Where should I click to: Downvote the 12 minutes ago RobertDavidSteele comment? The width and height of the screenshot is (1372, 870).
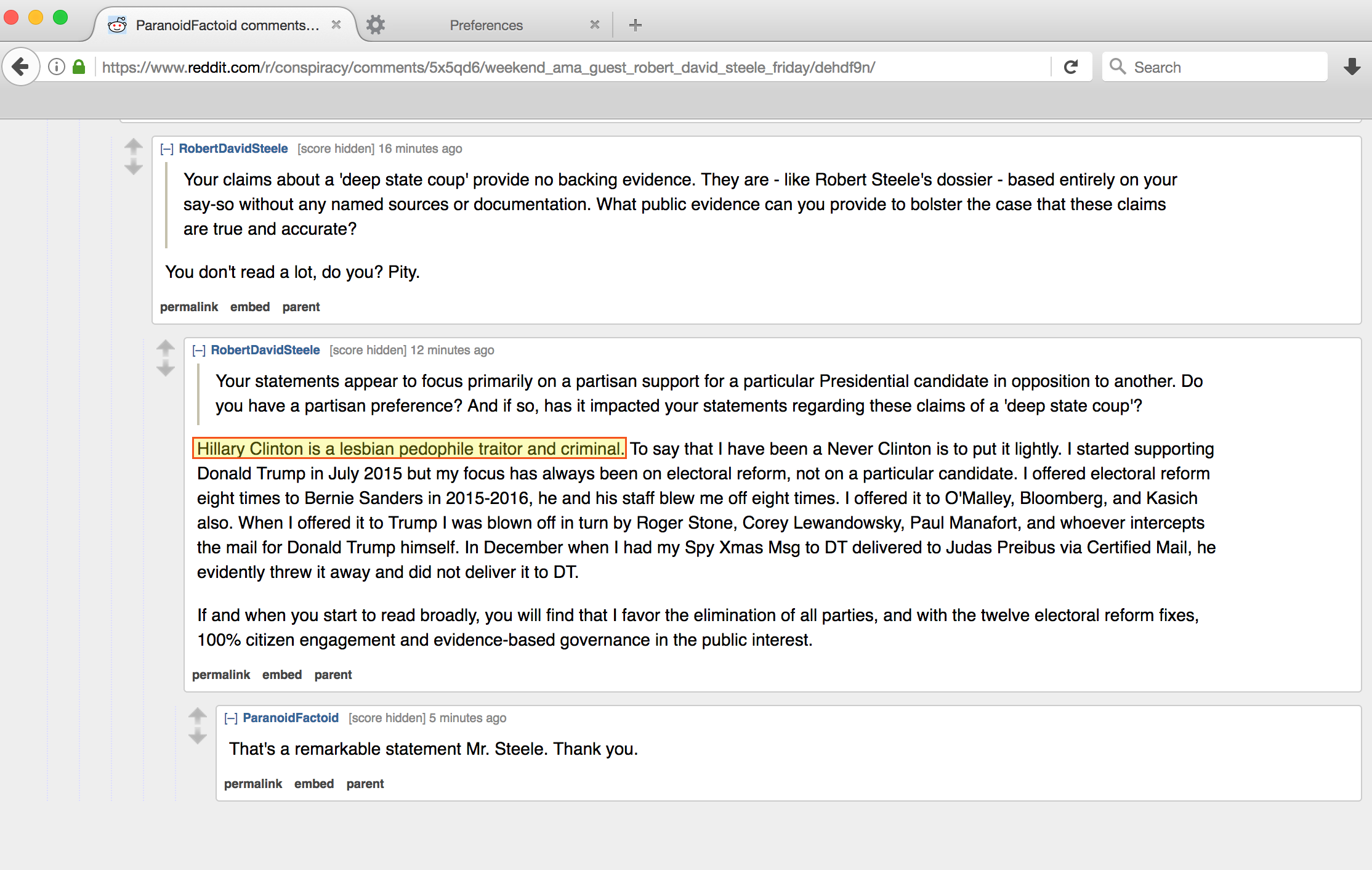pos(165,368)
